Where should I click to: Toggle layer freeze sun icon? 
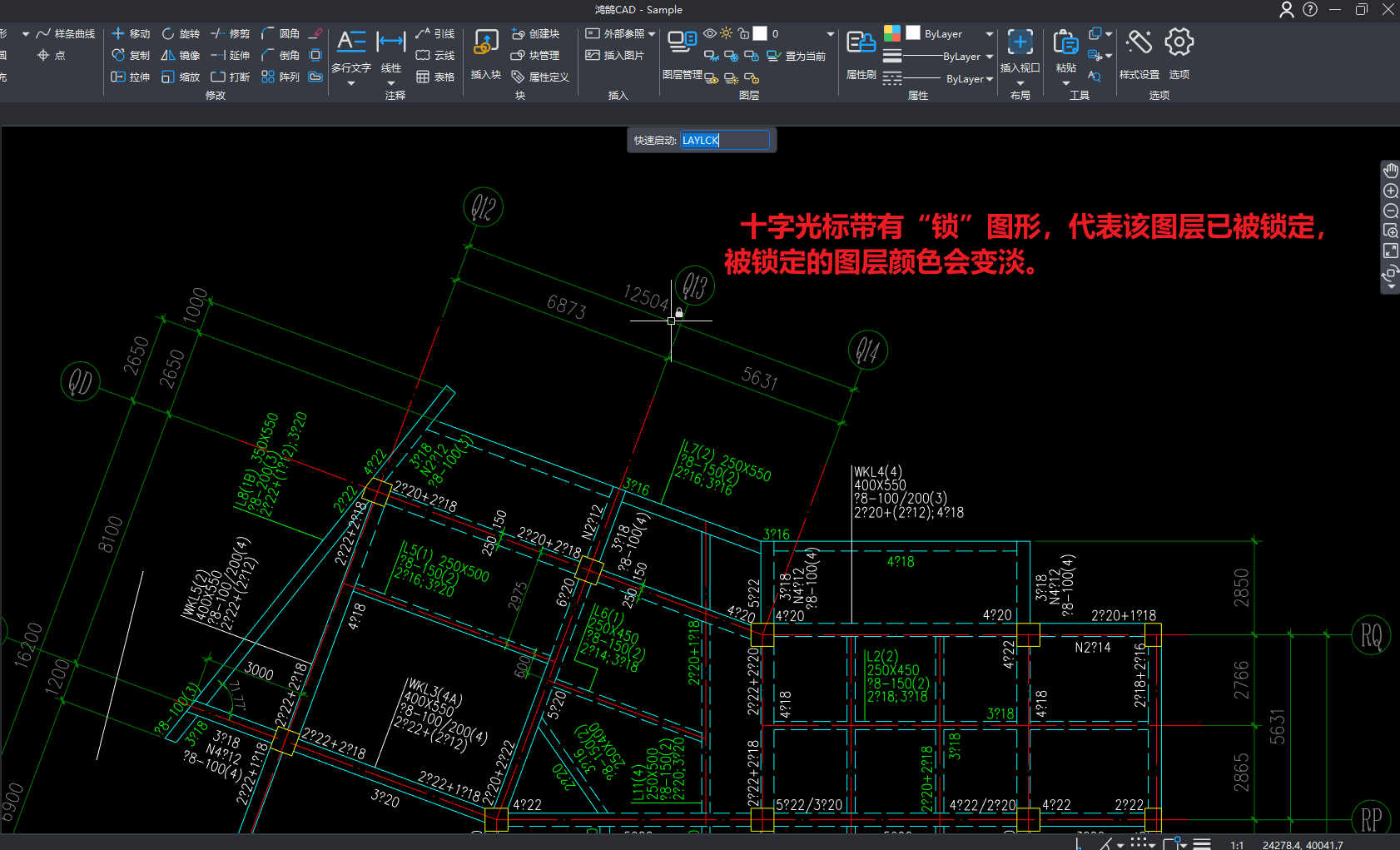727,34
